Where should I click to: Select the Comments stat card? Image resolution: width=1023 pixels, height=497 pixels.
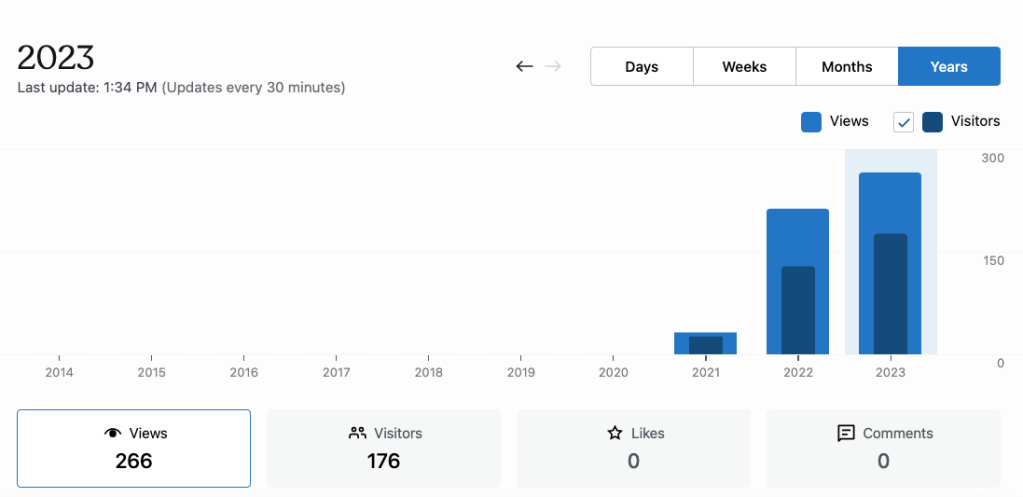(x=883, y=448)
